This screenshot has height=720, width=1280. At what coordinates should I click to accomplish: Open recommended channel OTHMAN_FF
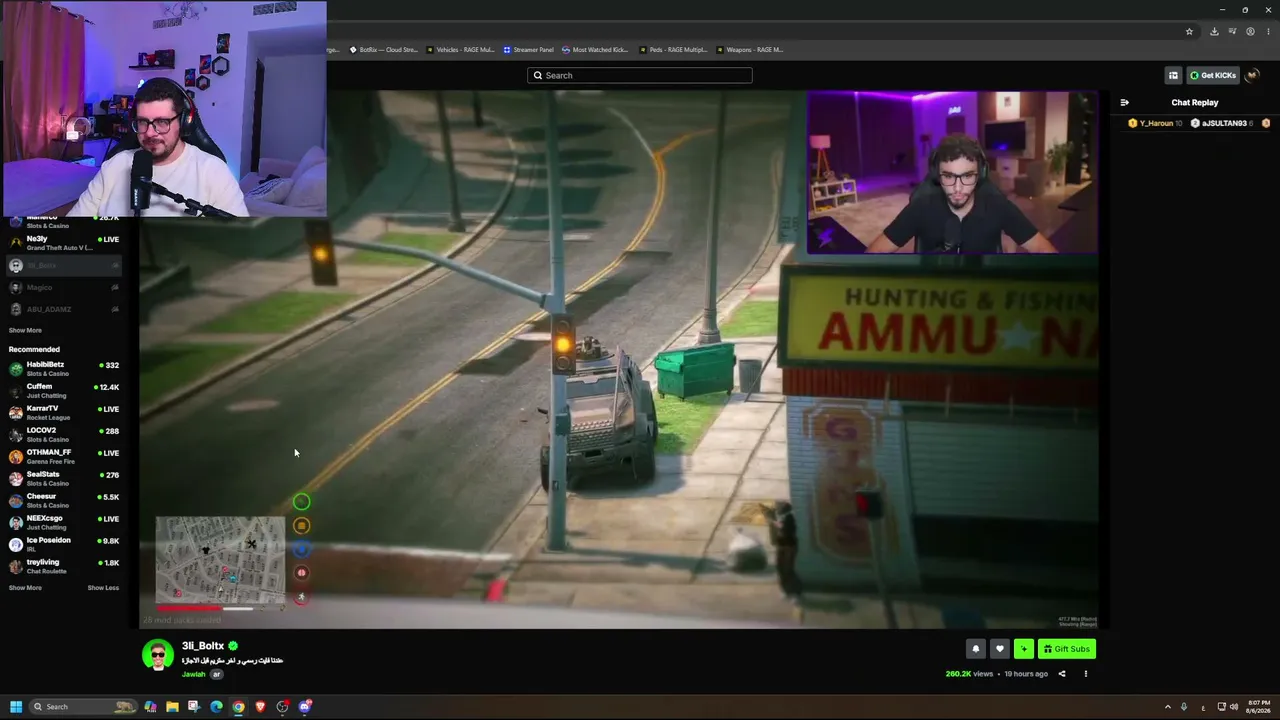64,456
